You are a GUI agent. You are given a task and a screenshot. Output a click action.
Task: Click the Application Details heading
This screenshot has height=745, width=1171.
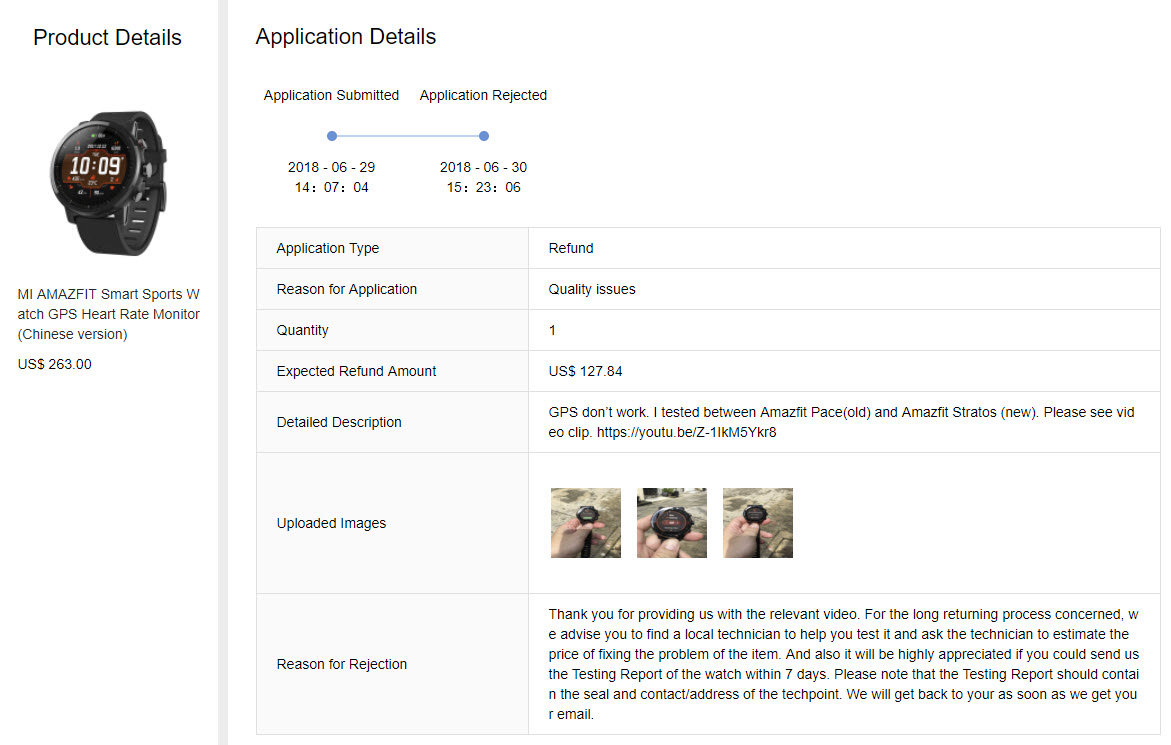point(346,37)
